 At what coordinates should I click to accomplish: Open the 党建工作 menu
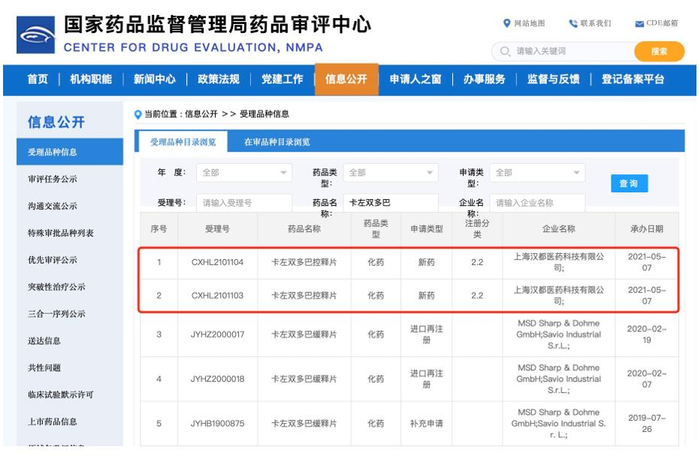(x=282, y=79)
